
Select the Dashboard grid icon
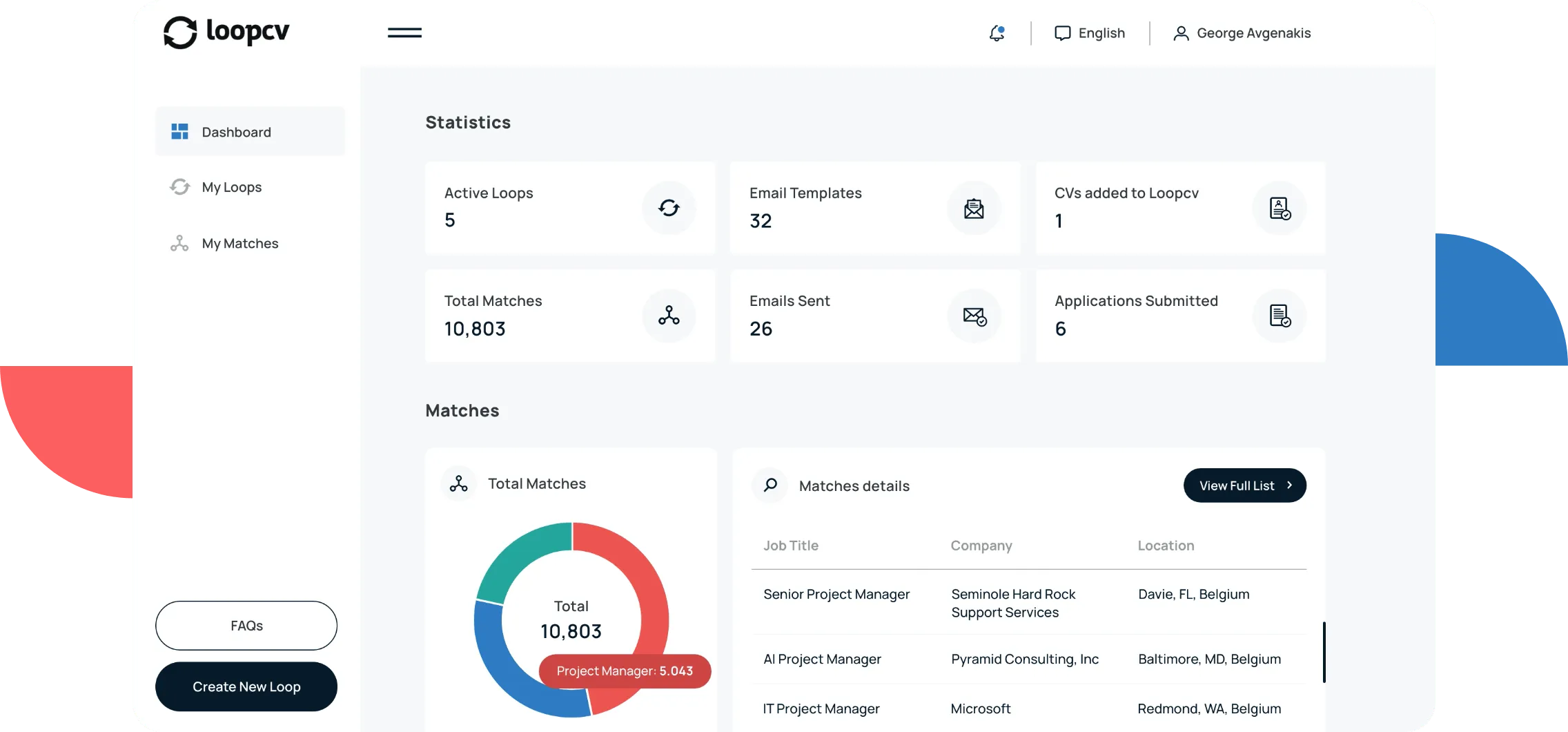(179, 131)
